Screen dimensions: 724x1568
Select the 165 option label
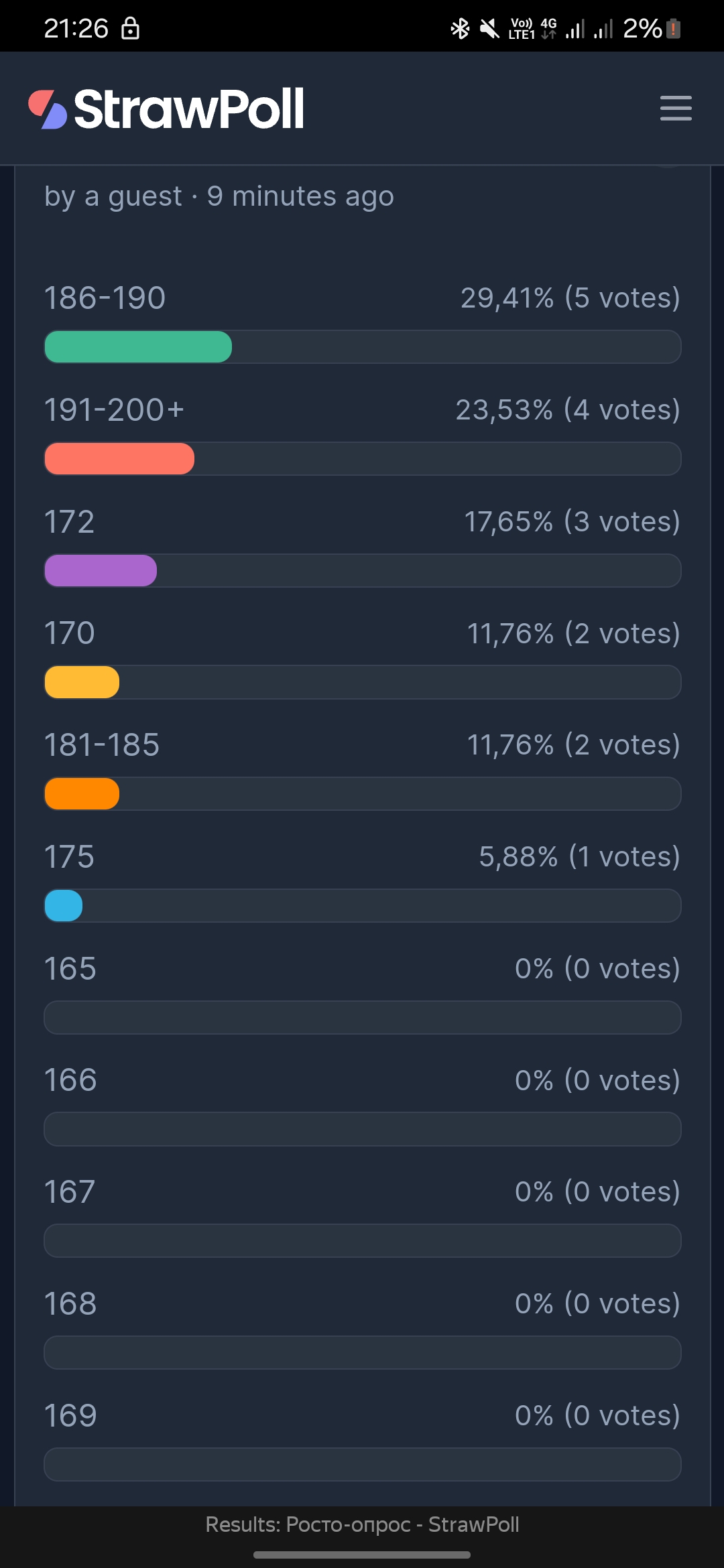[70, 969]
